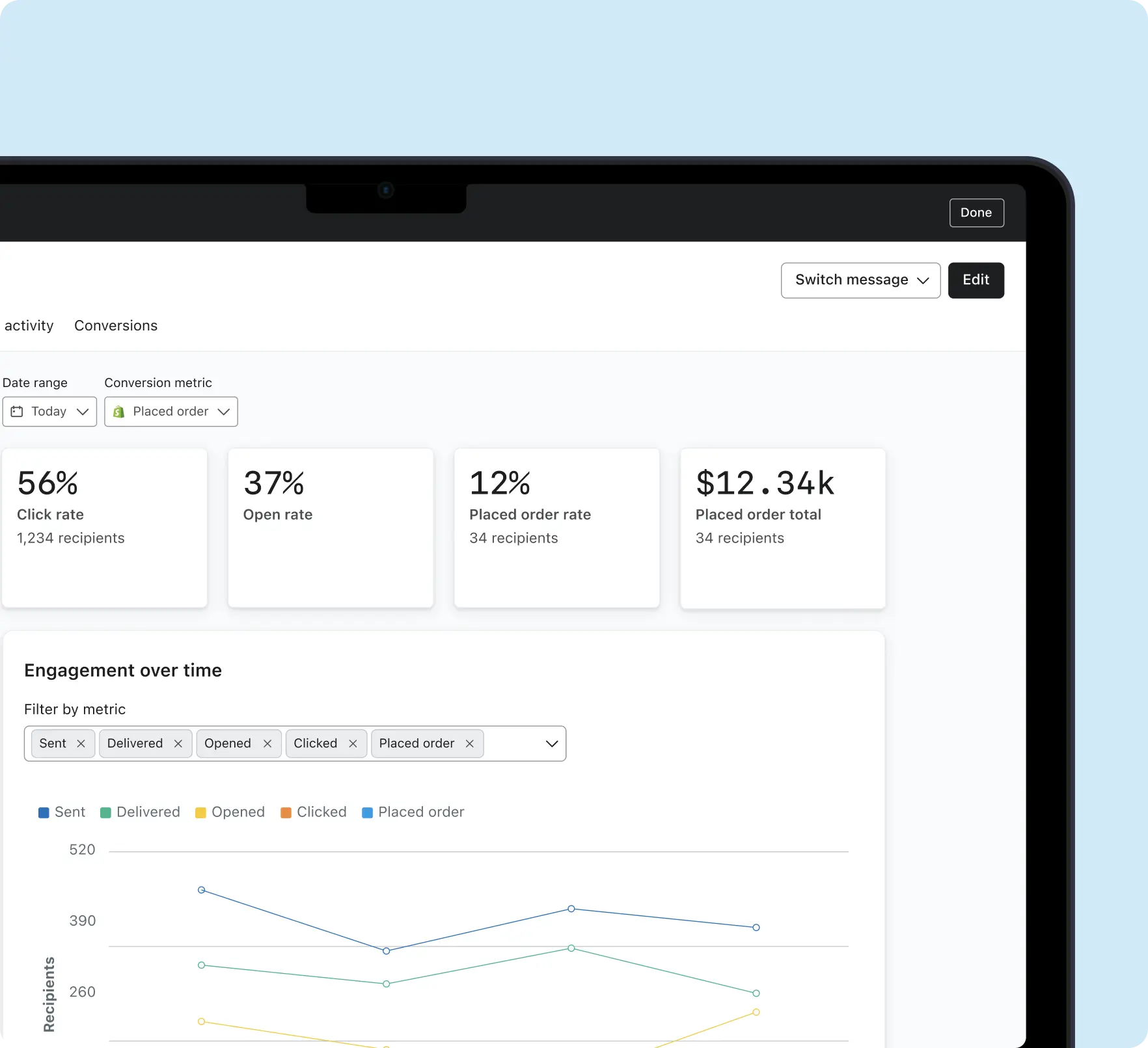This screenshot has width=1148, height=1048.
Task: Click the last Delivered line data point
Action: pyautogui.click(x=756, y=993)
